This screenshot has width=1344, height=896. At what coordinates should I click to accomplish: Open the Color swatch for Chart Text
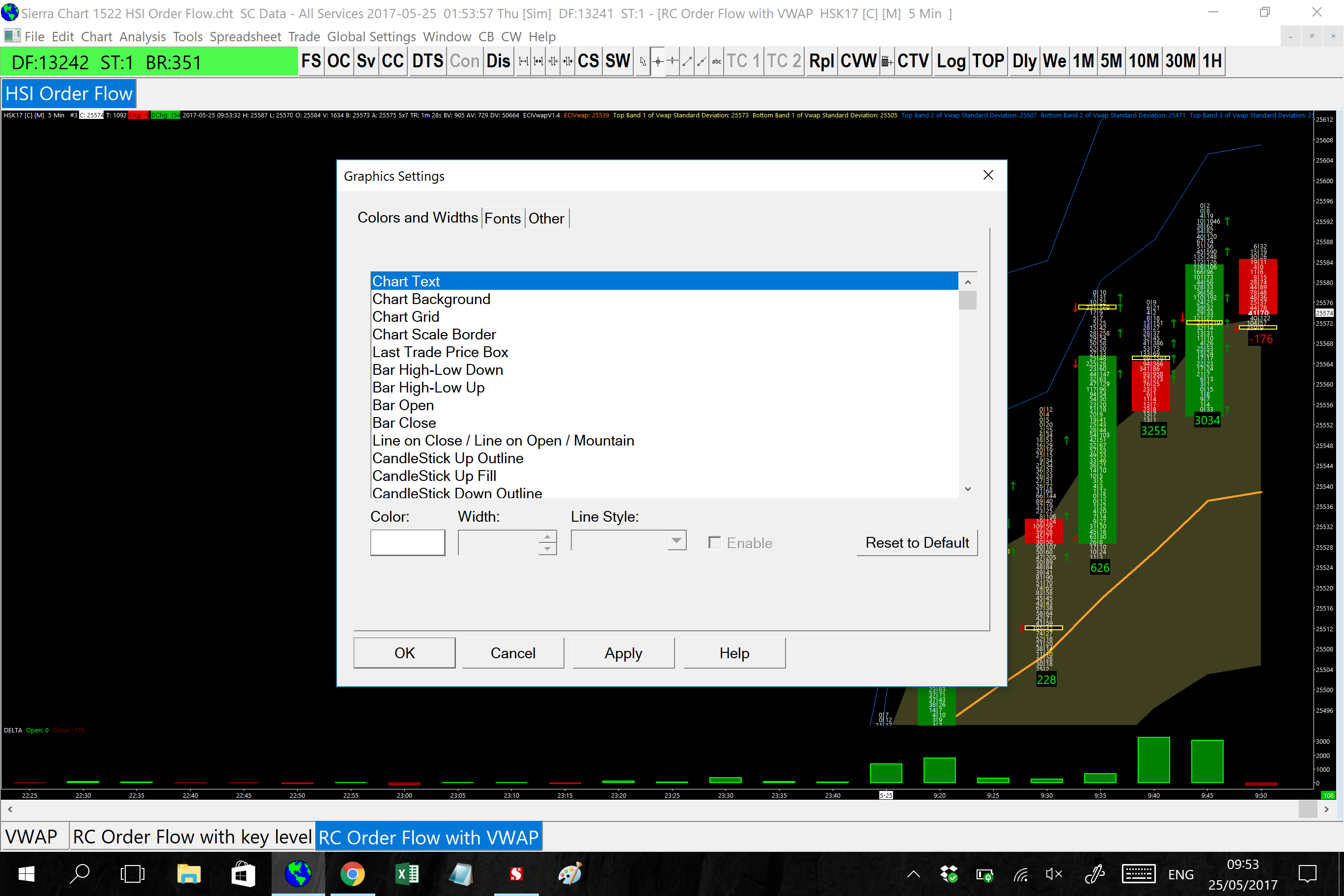pos(407,542)
